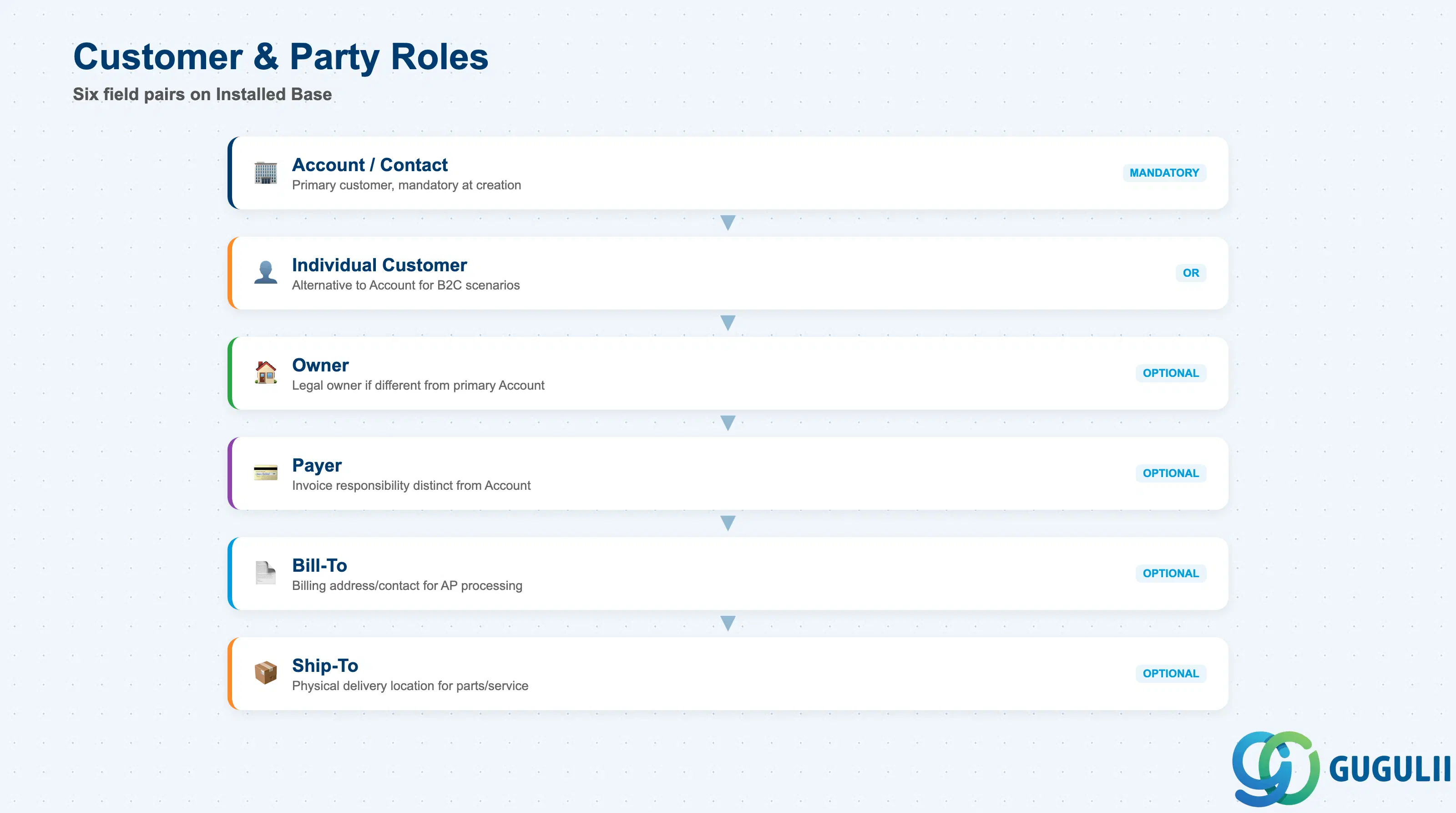
Task: Click the house icon next to Owner
Action: tap(266, 372)
